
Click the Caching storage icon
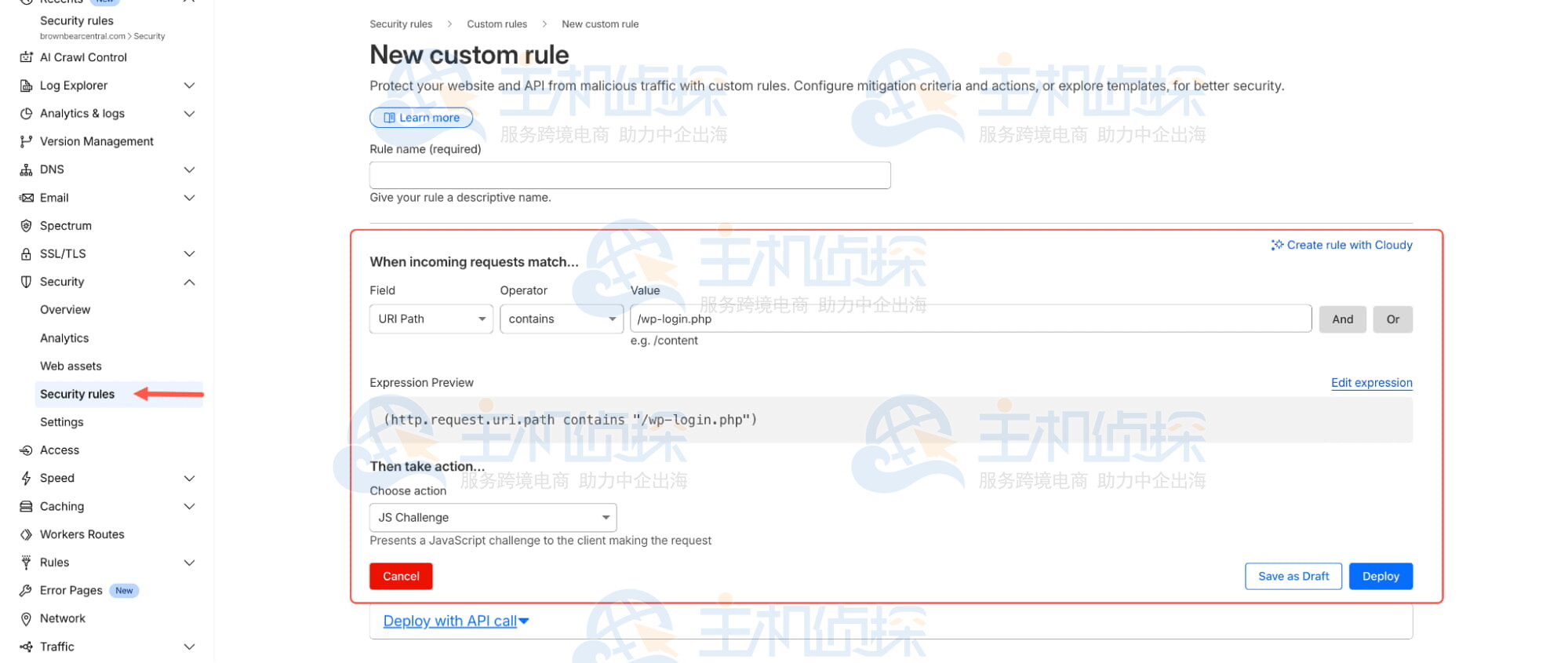click(x=26, y=507)
